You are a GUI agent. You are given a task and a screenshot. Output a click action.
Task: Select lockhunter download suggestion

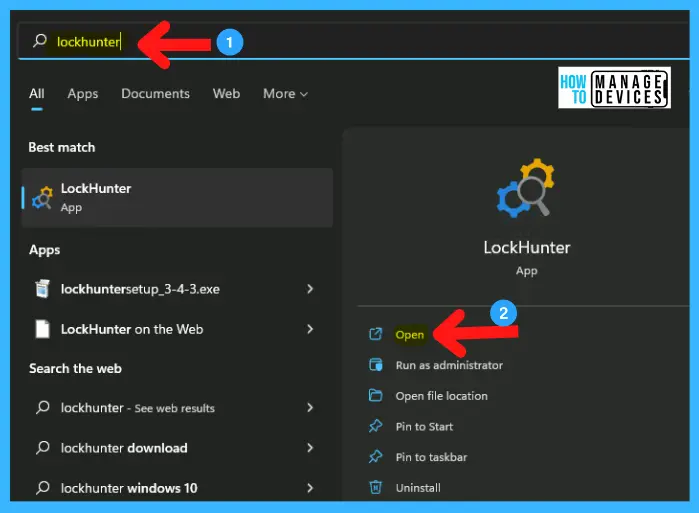[176, 447]
